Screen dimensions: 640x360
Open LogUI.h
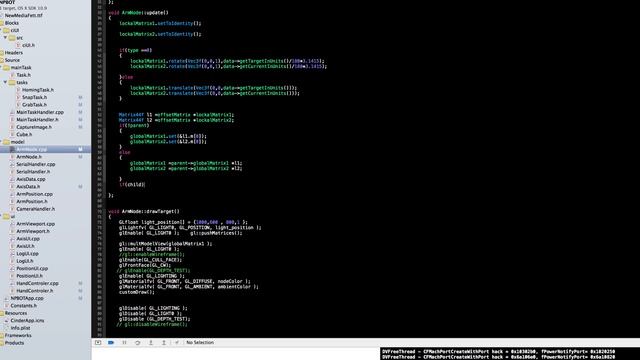[x=25, y=261]
